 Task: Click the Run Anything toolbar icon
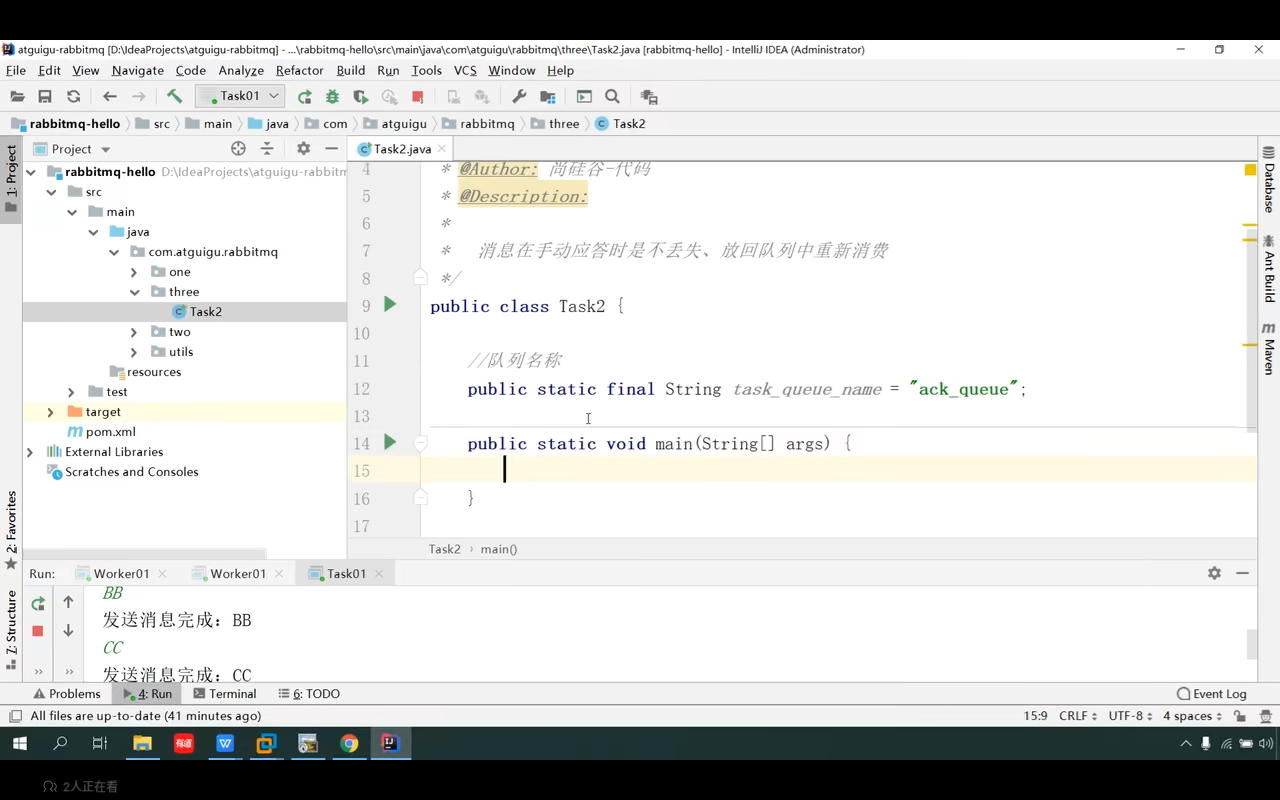[584, 97]
